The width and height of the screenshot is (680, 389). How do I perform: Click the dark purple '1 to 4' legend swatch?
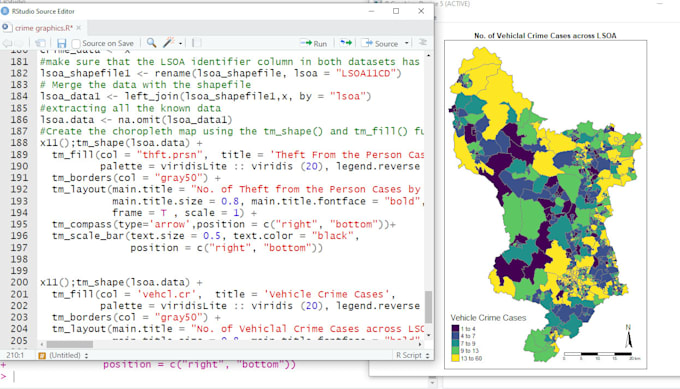(455, 329)
